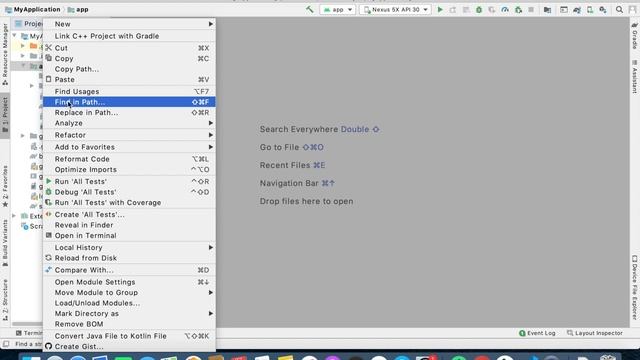Click the Apply Code Changes icon
Viewport: 640px width, 360px height.
[466, 9]
